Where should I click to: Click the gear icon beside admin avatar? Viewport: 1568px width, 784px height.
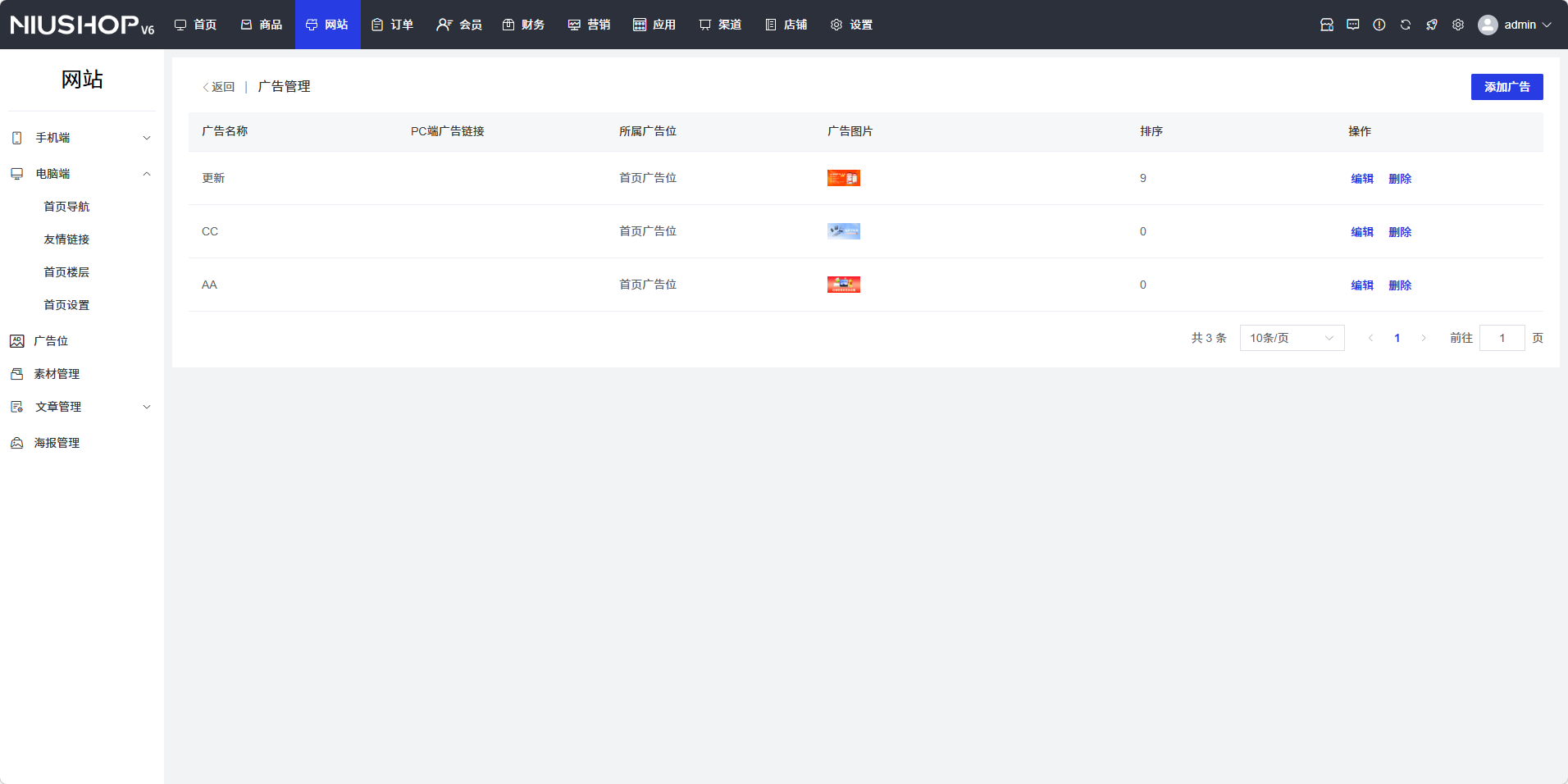(1457, 25)
